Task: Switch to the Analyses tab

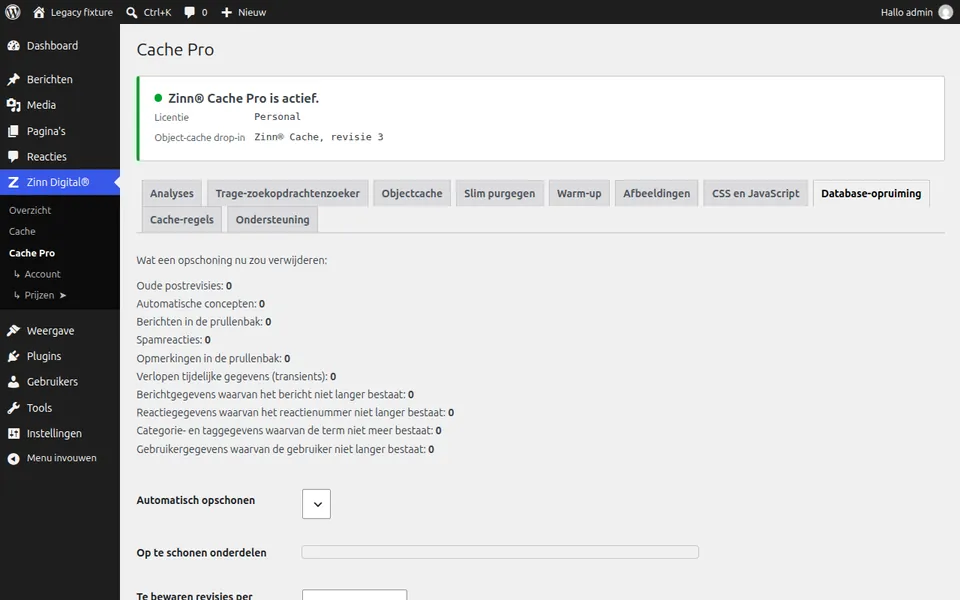Action: [x=171, y=193]
